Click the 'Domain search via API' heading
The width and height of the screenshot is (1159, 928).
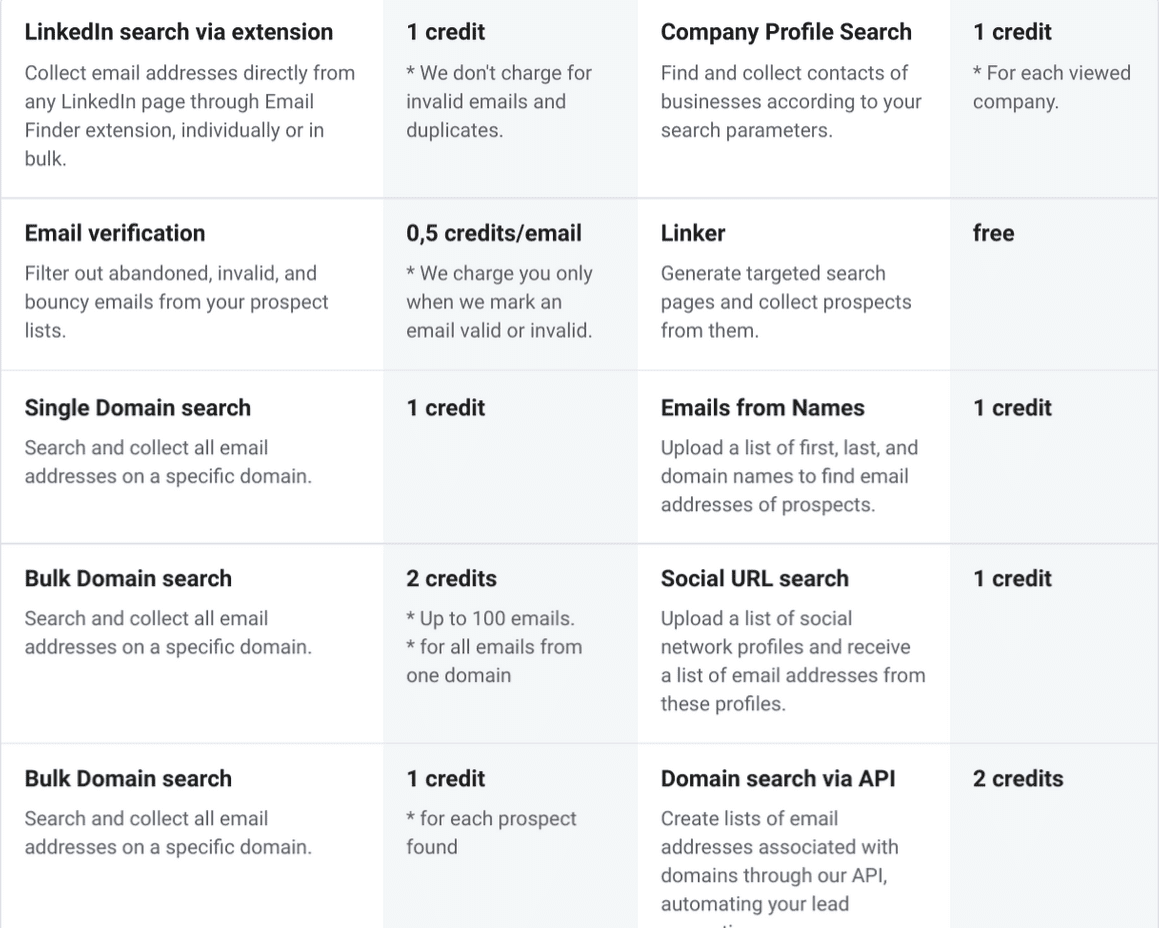click(x=777, y=779)
